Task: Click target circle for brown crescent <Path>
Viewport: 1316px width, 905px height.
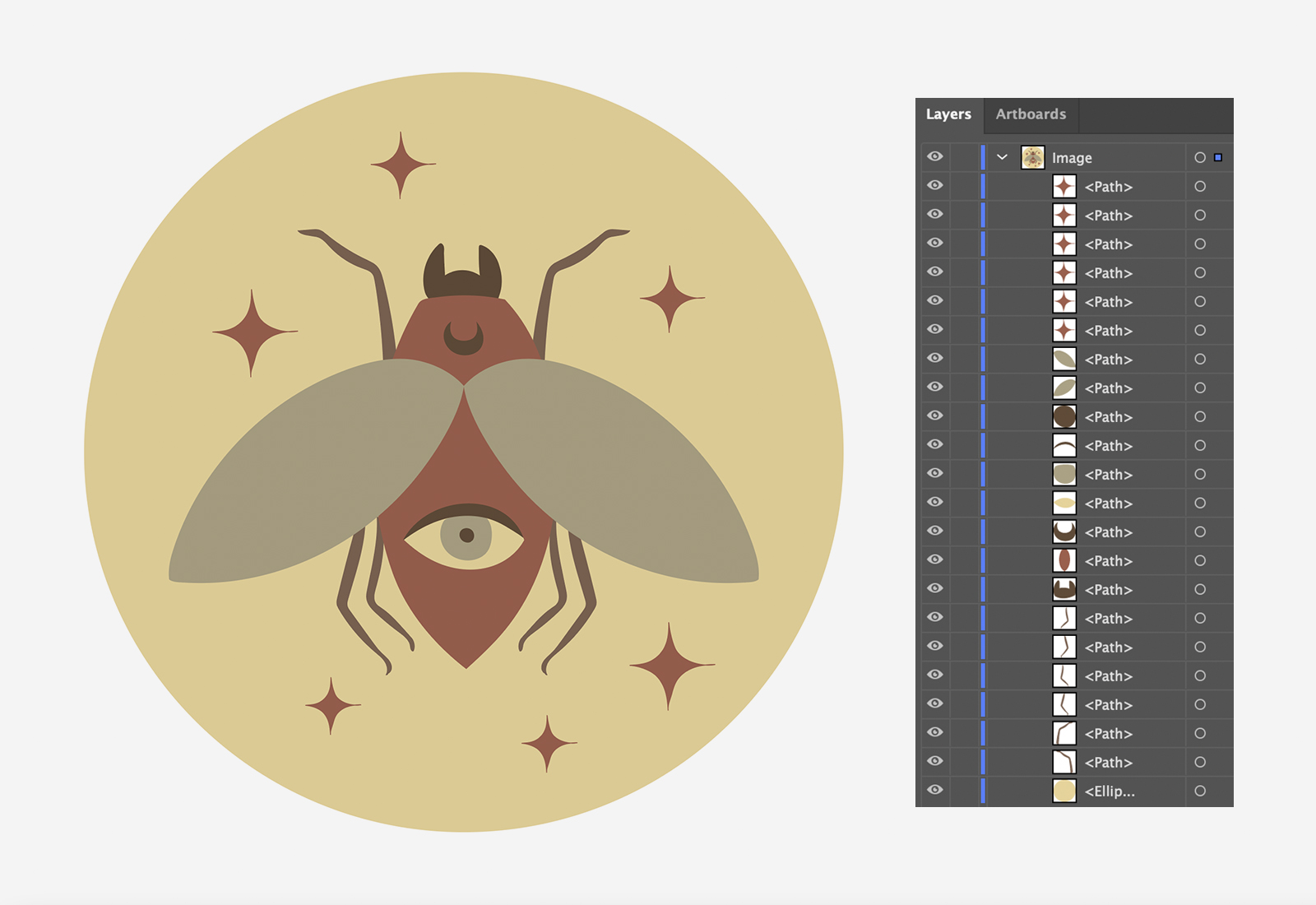Action: [x=1200, y=531]
